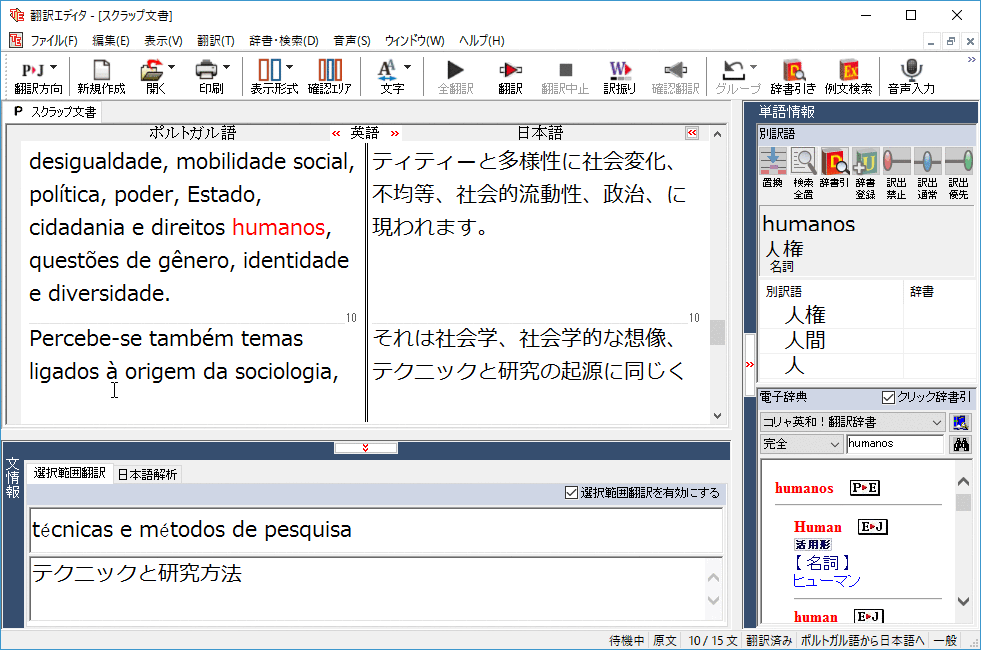981x650 pixels.
Task: Click the red word humanos in source text
Action: (278, 227)
